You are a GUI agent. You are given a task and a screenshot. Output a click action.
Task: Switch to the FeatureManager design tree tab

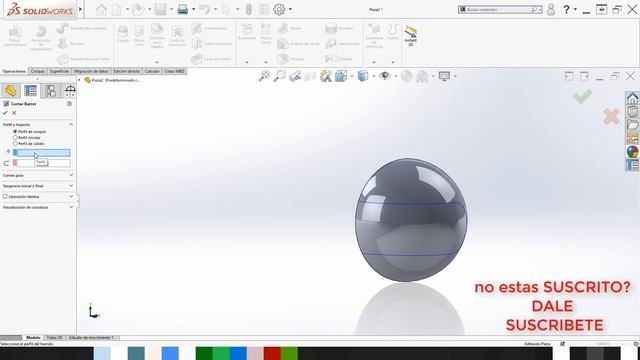11,91
